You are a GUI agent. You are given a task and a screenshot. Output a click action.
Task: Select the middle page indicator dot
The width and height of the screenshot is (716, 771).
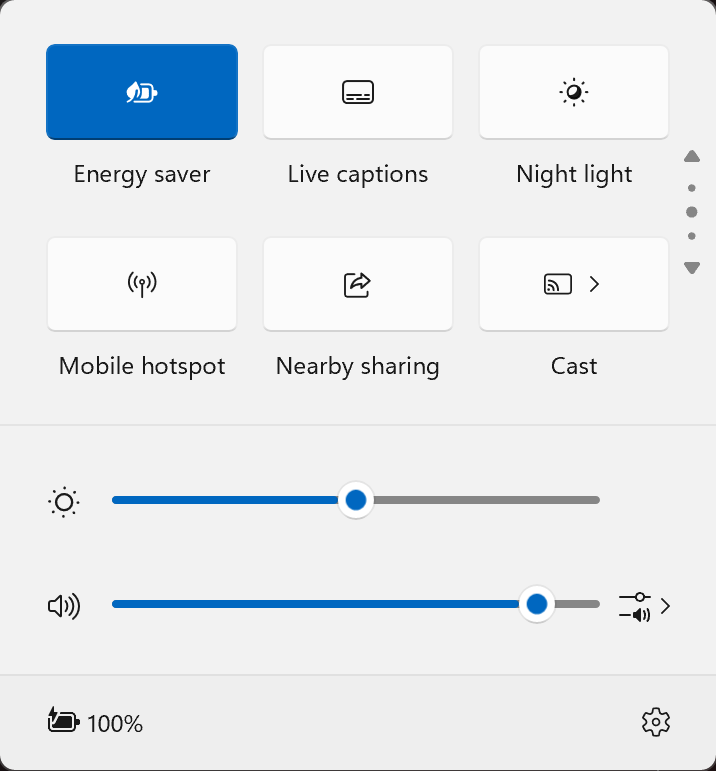tap(691, 212)
